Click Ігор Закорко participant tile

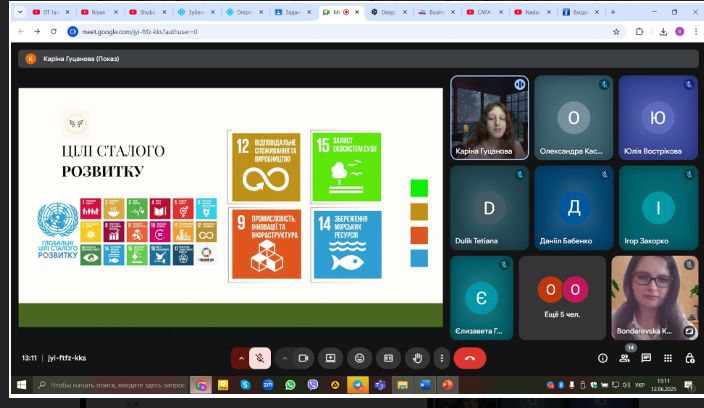tap(658, 208)
